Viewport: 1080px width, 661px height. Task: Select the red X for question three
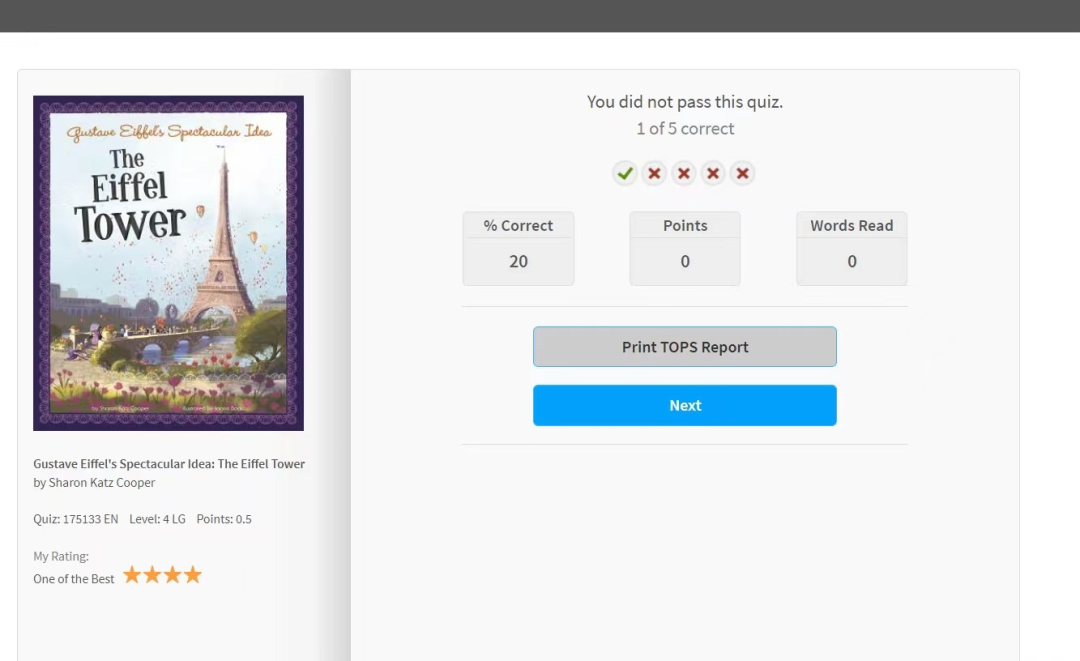pyautogui.click(x=684, y=174)
